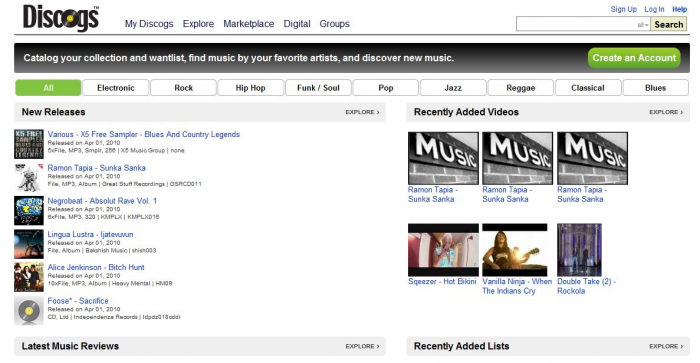Play the Vanilla Ninja video thumbnail

[x=515, y=250]
